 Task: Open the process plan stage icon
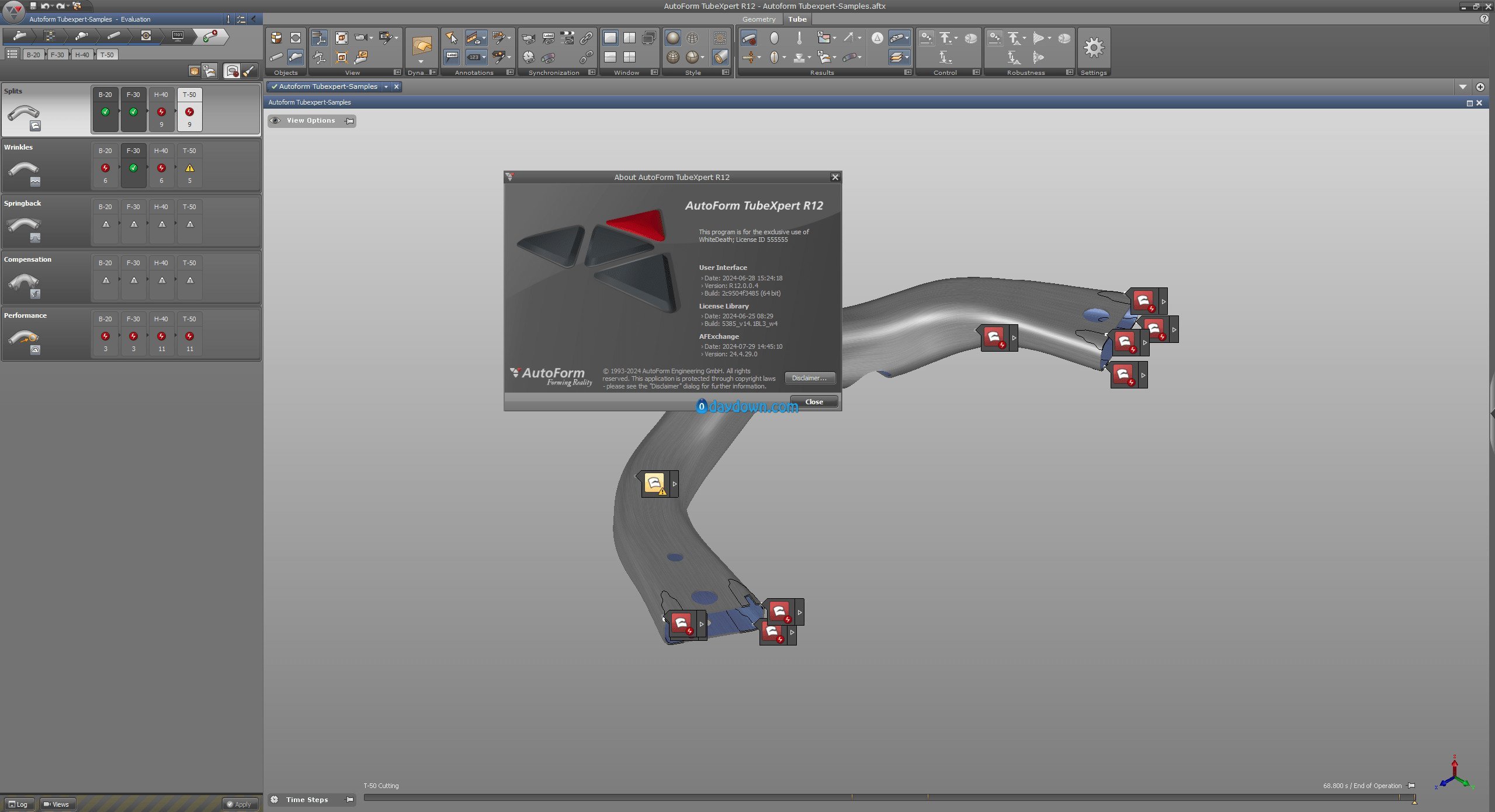click(x=50, y=36)
